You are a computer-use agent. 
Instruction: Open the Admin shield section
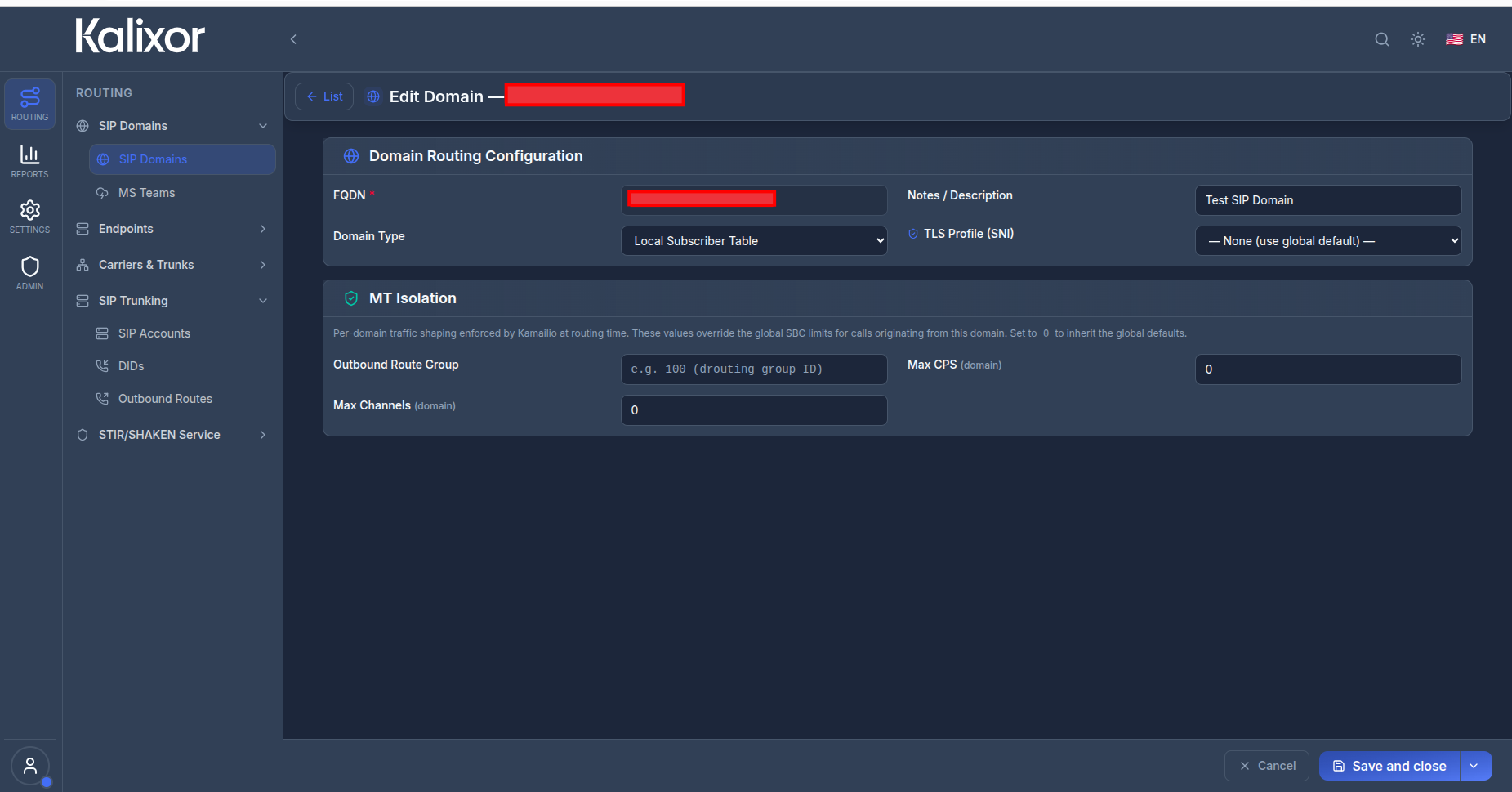(30, 273)
